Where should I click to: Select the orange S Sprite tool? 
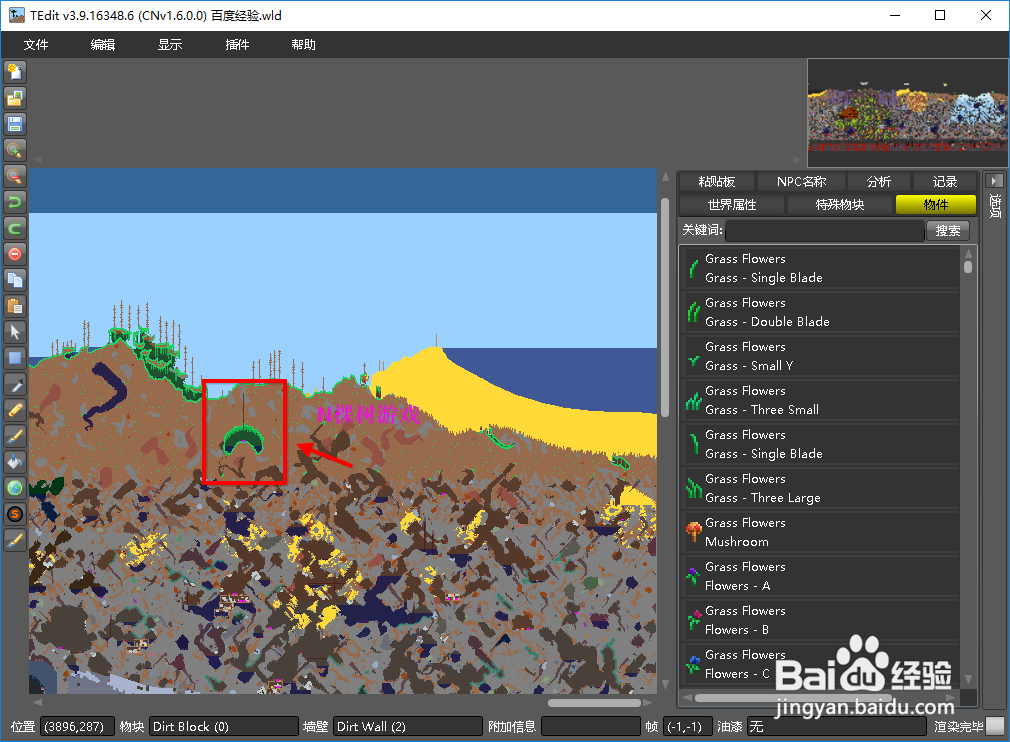click(15, 514)
